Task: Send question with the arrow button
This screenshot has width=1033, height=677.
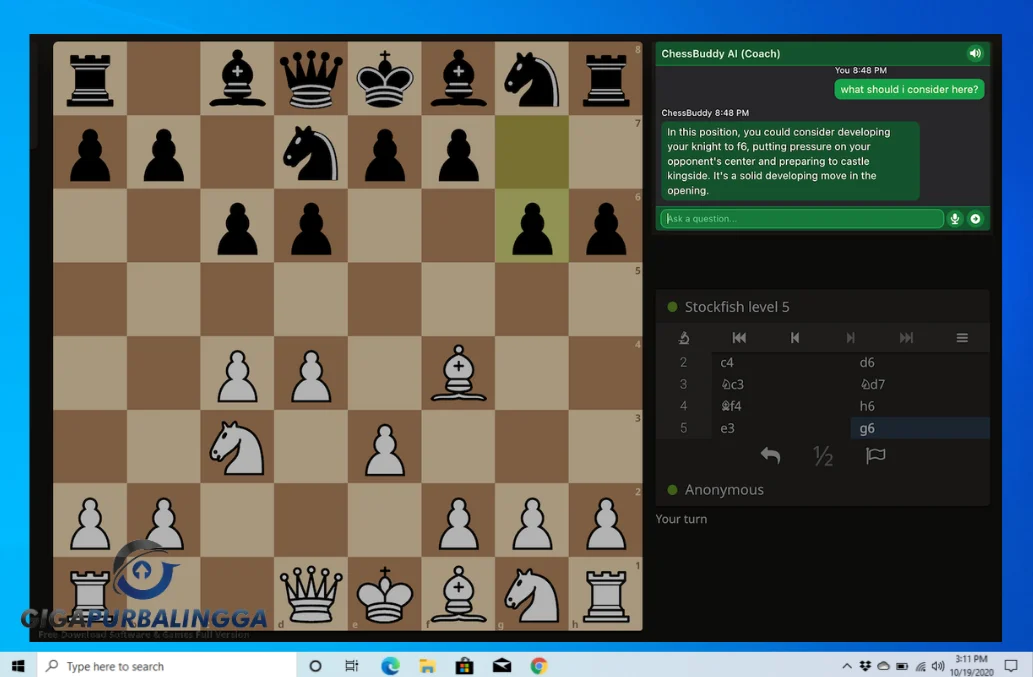Action: click(x=976, y=219)
